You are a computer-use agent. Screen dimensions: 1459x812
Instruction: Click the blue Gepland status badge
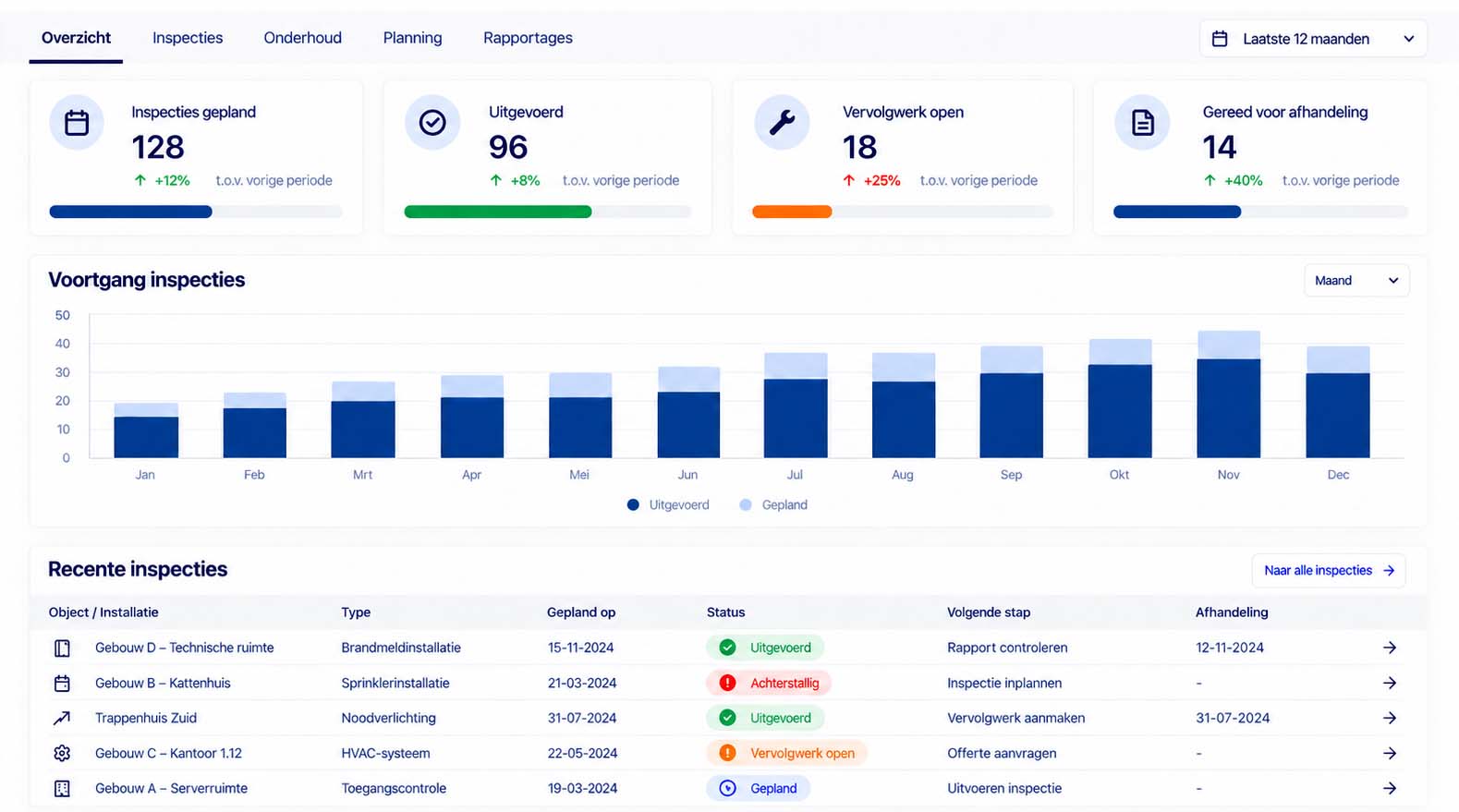click(x=759, y=788)
